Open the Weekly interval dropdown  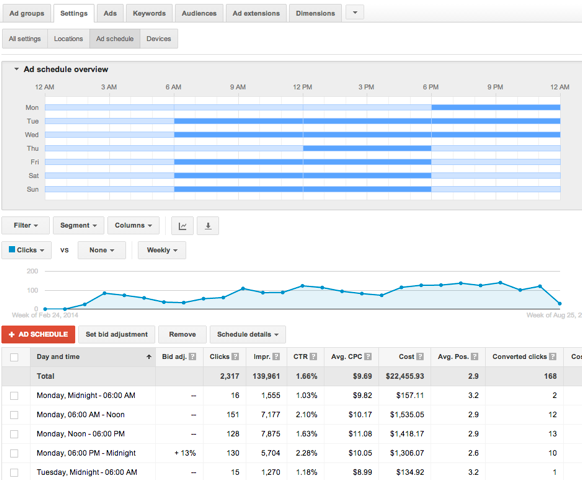point(162,250)
